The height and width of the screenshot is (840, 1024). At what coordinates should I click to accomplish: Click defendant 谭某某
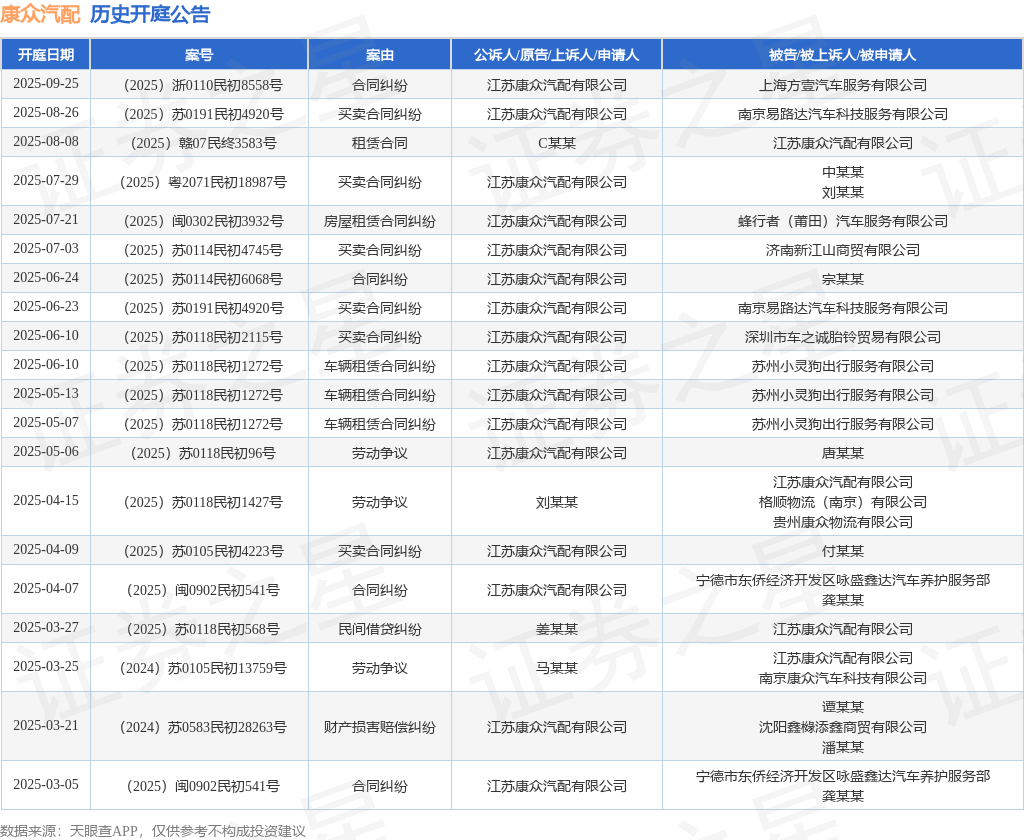pos(842,707)
